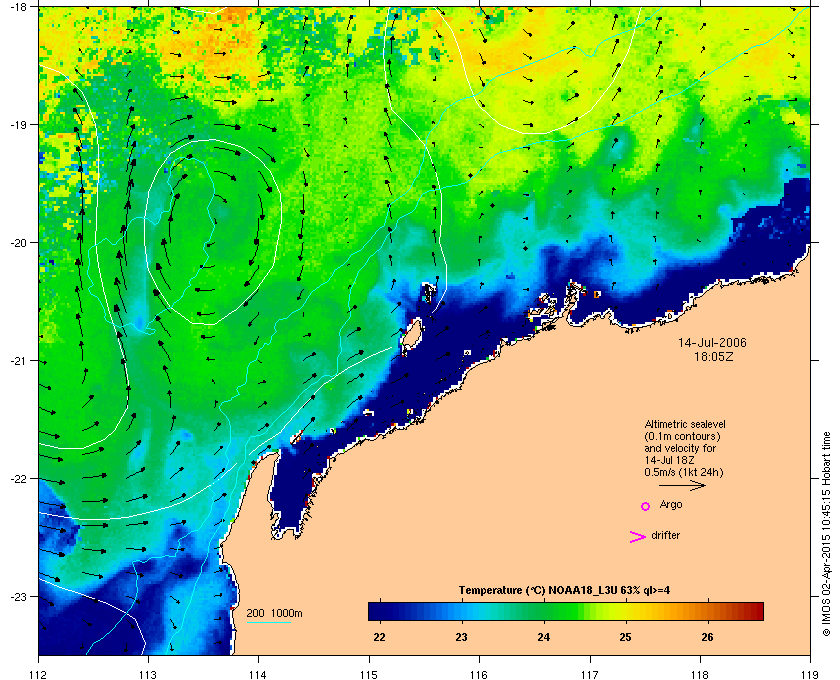This screenshot has height=680, width=840.
Task: Click the 24 label under the colorbar
Action: point(544,637)
